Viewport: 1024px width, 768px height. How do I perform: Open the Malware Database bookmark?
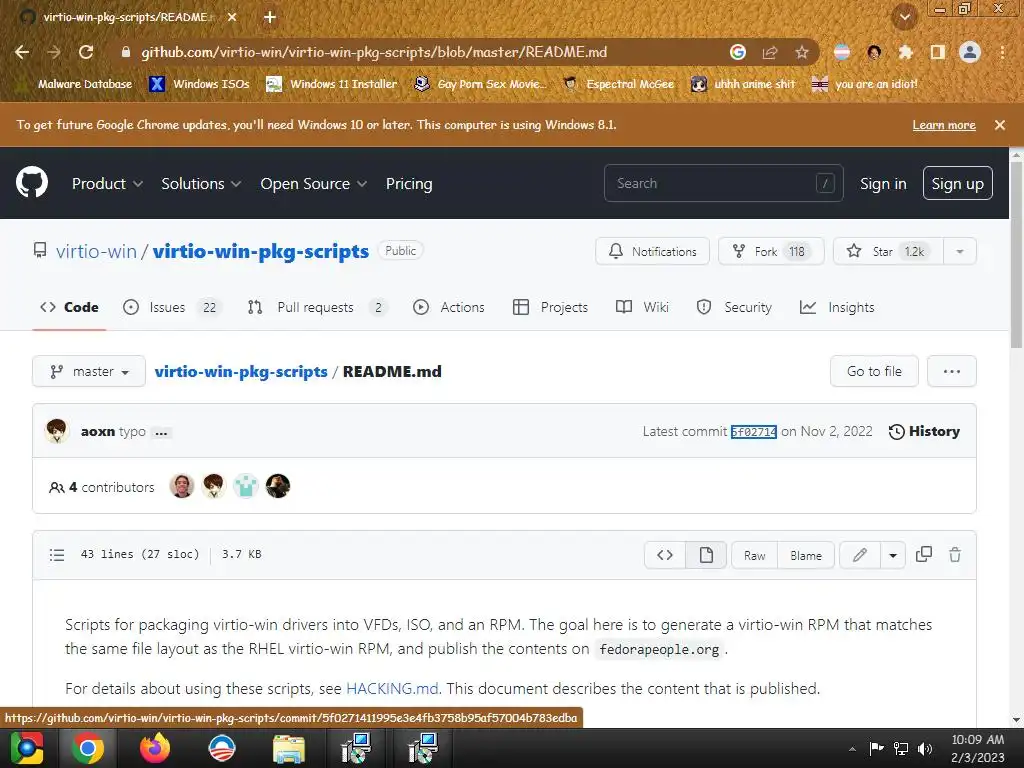[77, 84]
